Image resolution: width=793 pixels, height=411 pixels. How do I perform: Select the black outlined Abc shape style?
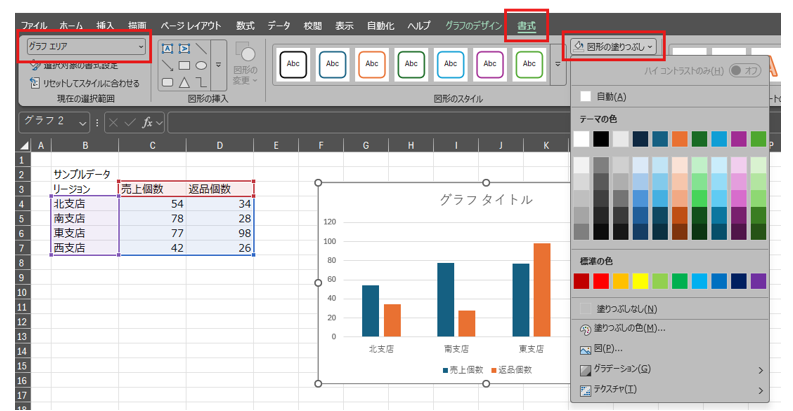293,63
